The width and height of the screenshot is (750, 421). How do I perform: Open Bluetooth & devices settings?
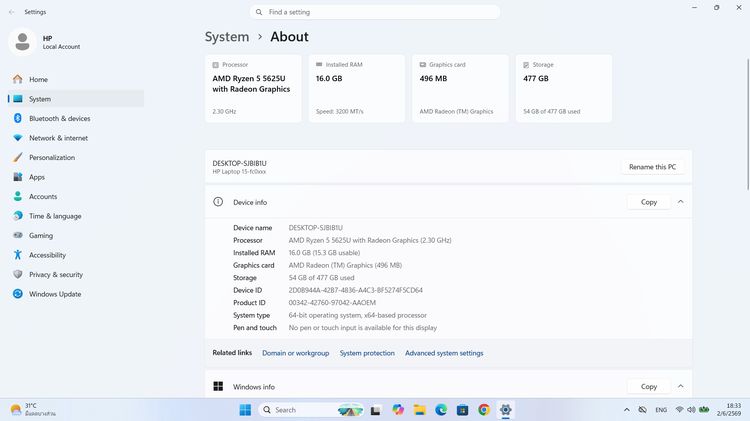pyautogui.click(x=76, y=118)
